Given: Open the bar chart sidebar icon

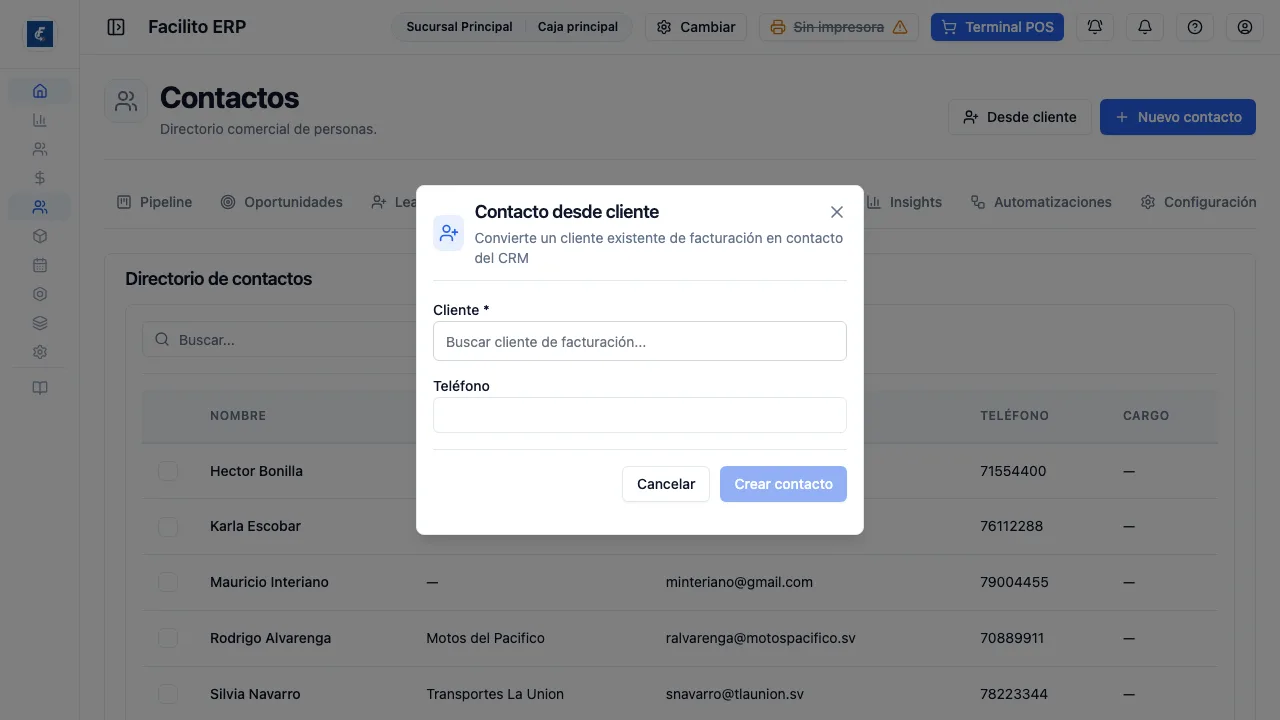Looking at the screenshot, I should [40, 120].
